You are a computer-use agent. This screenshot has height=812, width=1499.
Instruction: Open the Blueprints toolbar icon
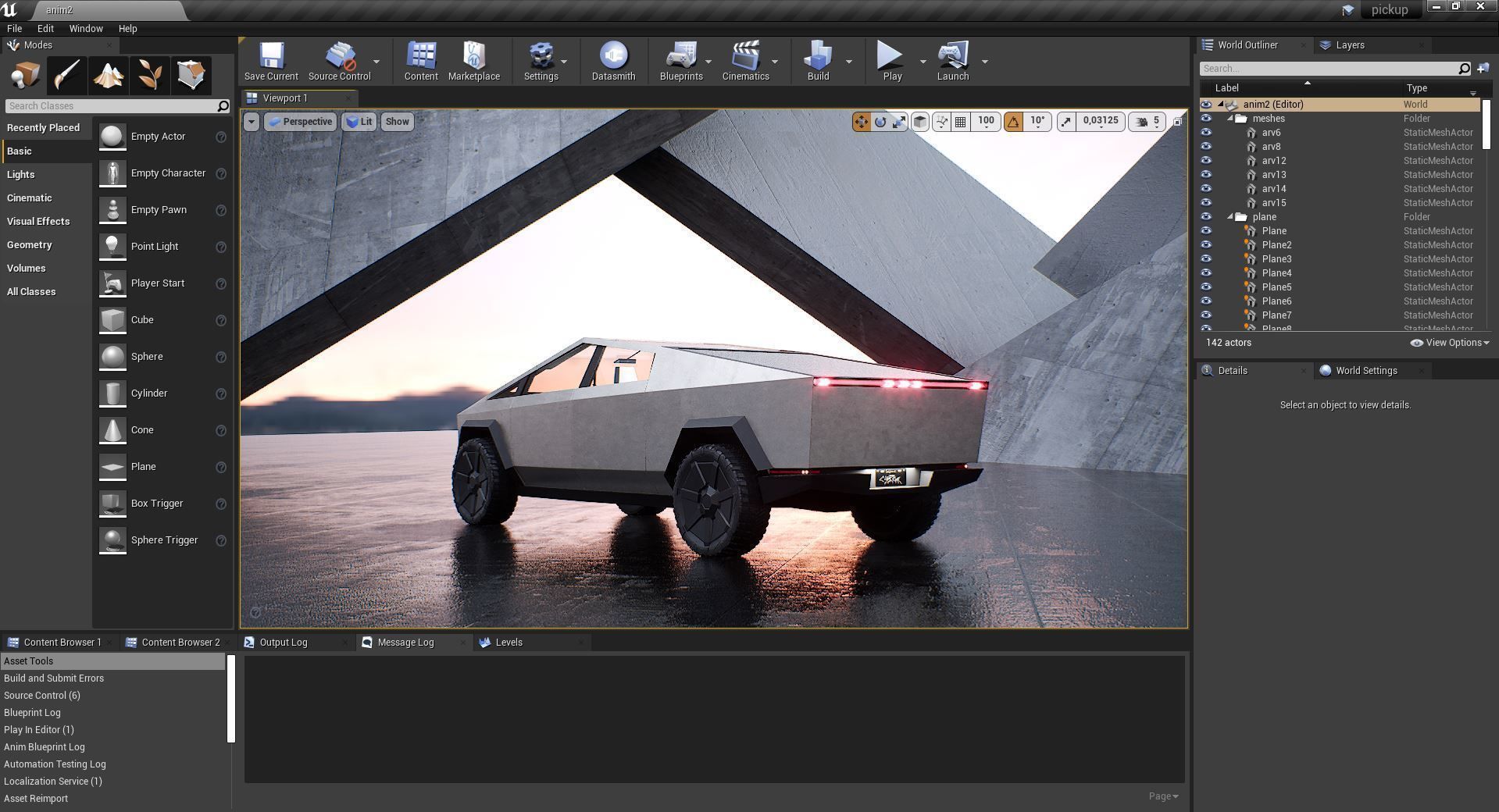[681, 62]
